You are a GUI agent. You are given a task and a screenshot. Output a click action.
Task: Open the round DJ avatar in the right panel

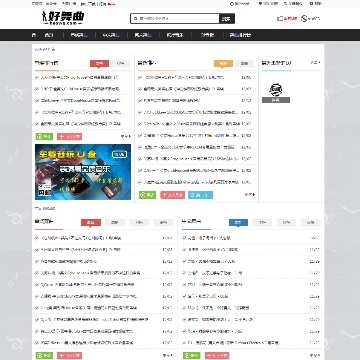point(276,90)
